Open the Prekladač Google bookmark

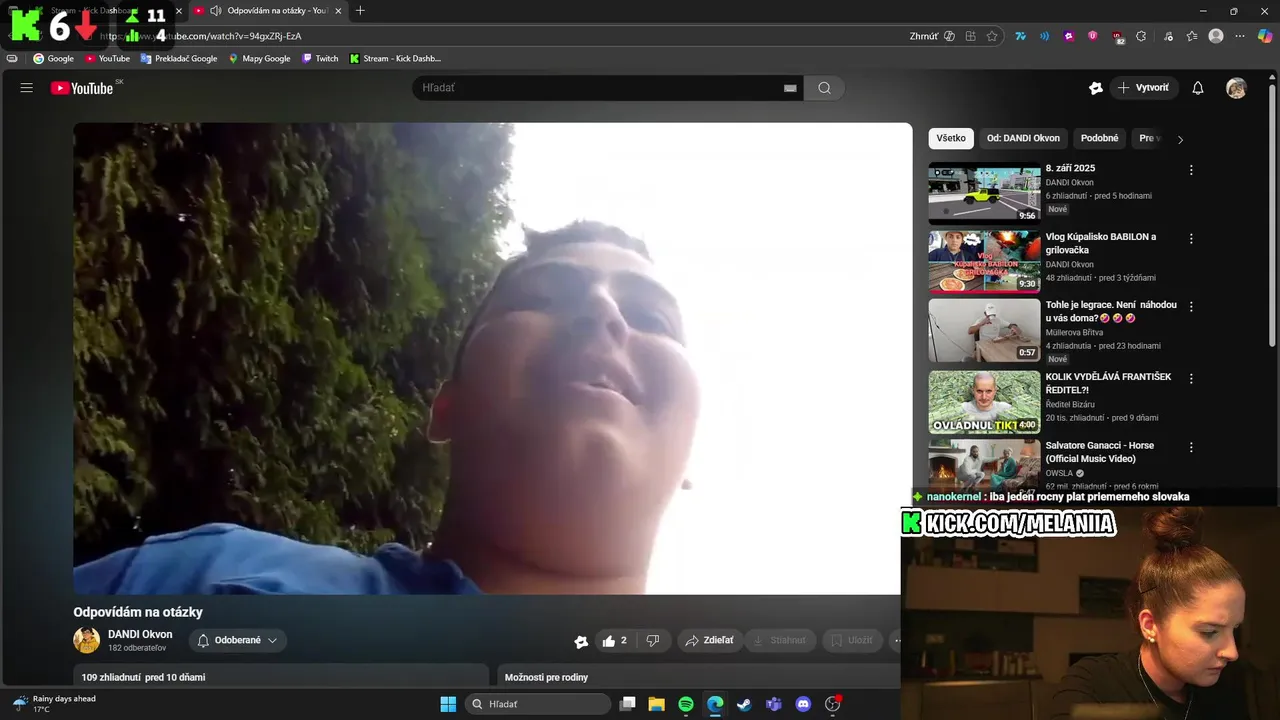(x=179, y=59)
